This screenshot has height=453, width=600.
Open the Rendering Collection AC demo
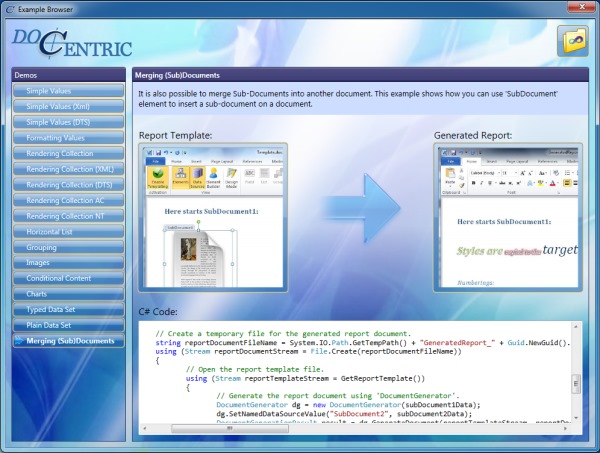(68, 200)
